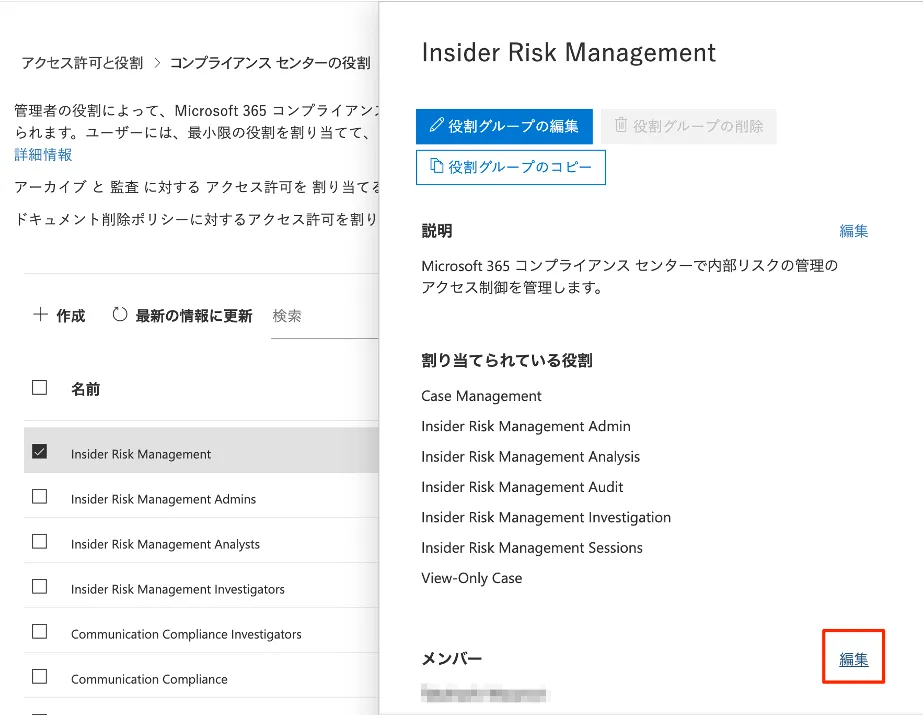Screen dimensions: 924x716
Task: Check the Insider Risk Management Admins checkbox
Action: [x=40, y=497]
